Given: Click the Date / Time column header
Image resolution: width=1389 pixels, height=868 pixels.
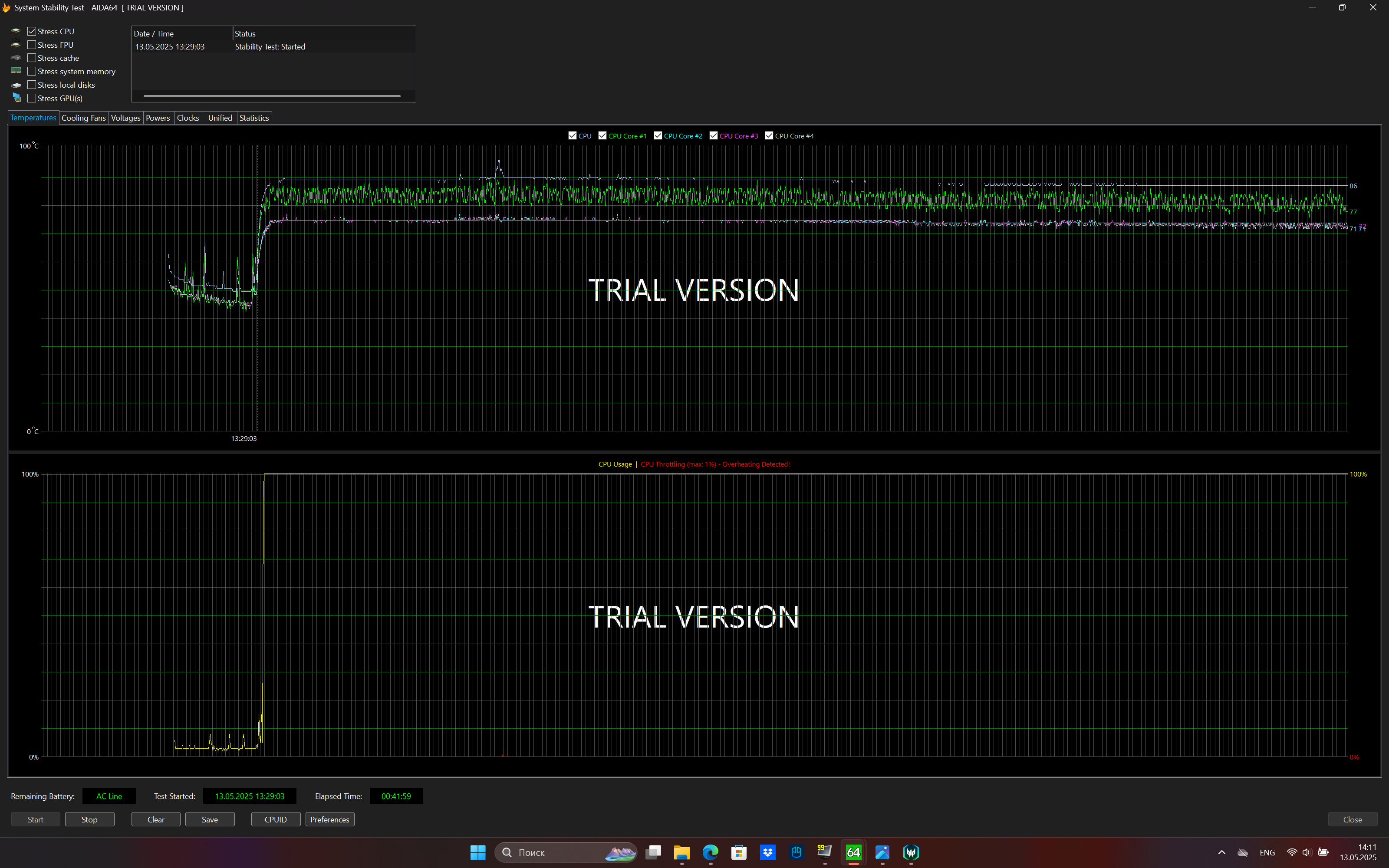Looking at the screenshot, I should (x=182, y=33).
